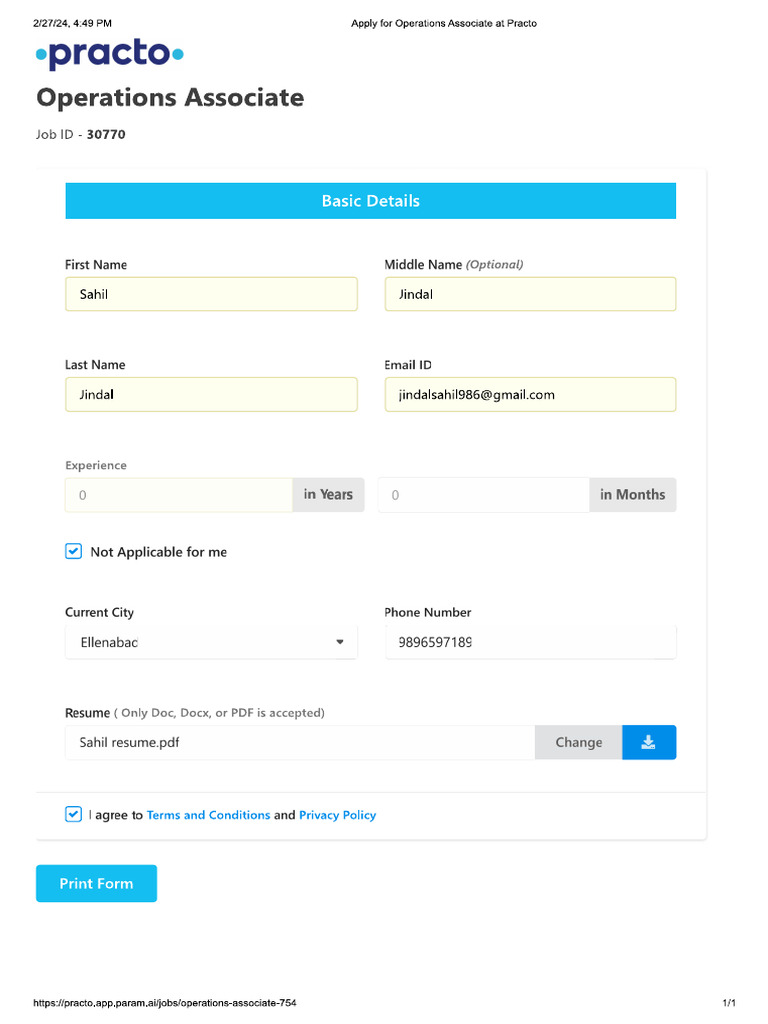Open the Privacy Policy link
The width and height of the screenshot is (768, 1024).
pyautogui.click(x=337, y=815)
